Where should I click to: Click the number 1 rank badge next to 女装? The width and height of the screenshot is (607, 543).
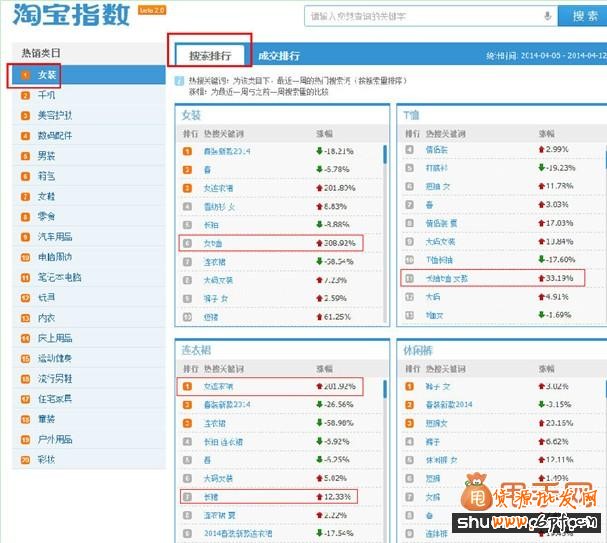pos(26,75)
